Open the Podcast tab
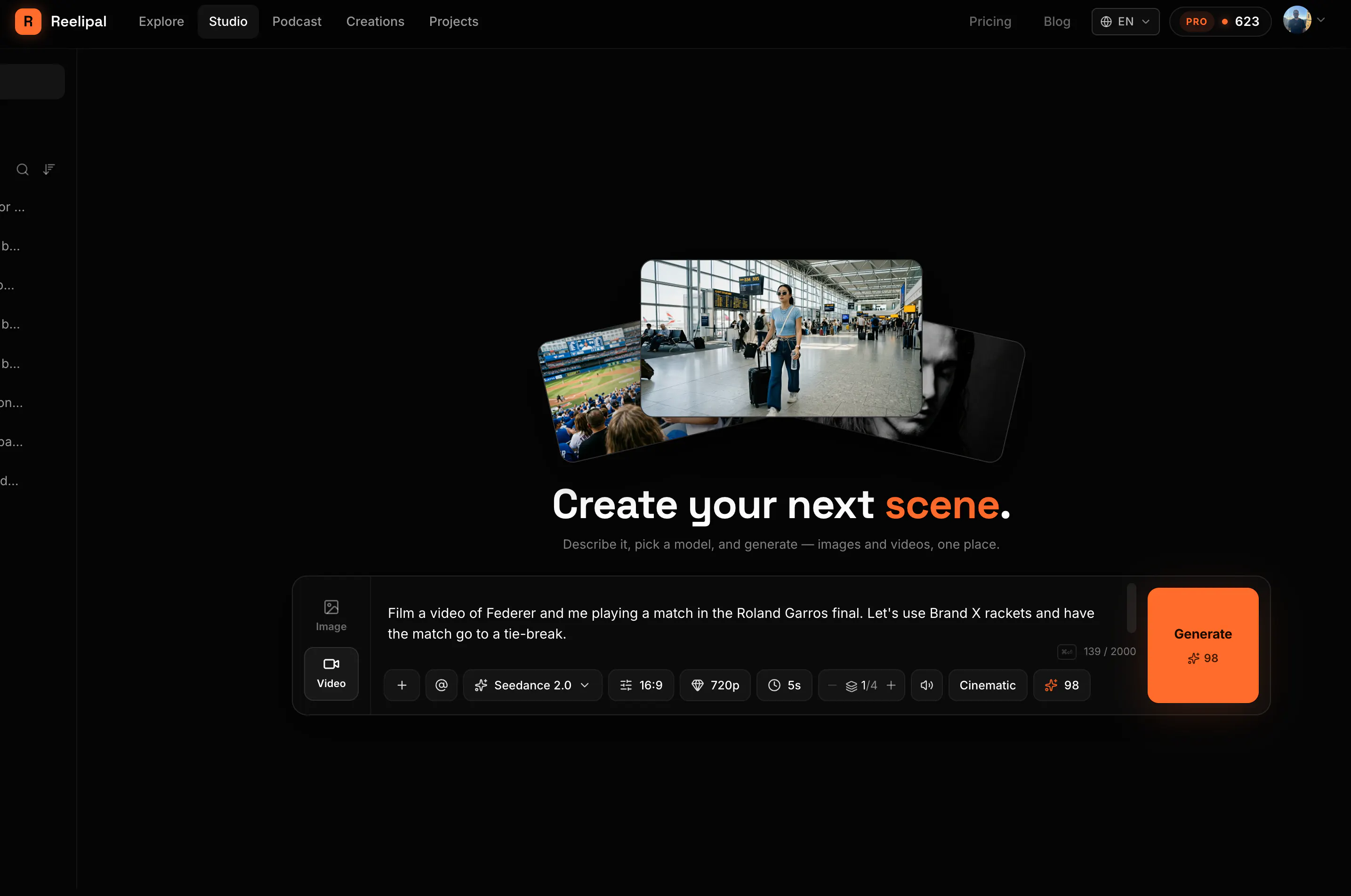The width and height of the screenshot is (1351, 896). click(x=297, y=22)
